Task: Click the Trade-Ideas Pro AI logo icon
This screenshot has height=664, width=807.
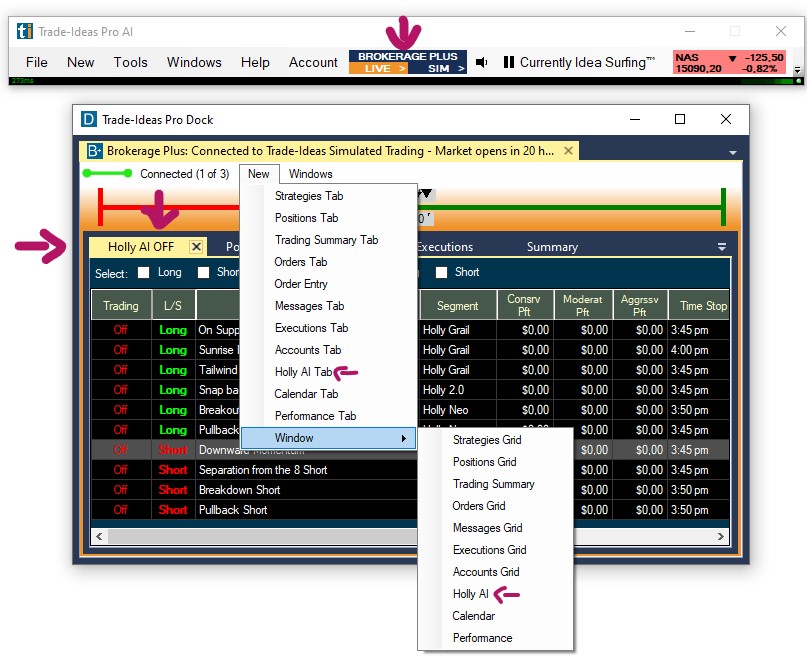Action: point(24,31)
